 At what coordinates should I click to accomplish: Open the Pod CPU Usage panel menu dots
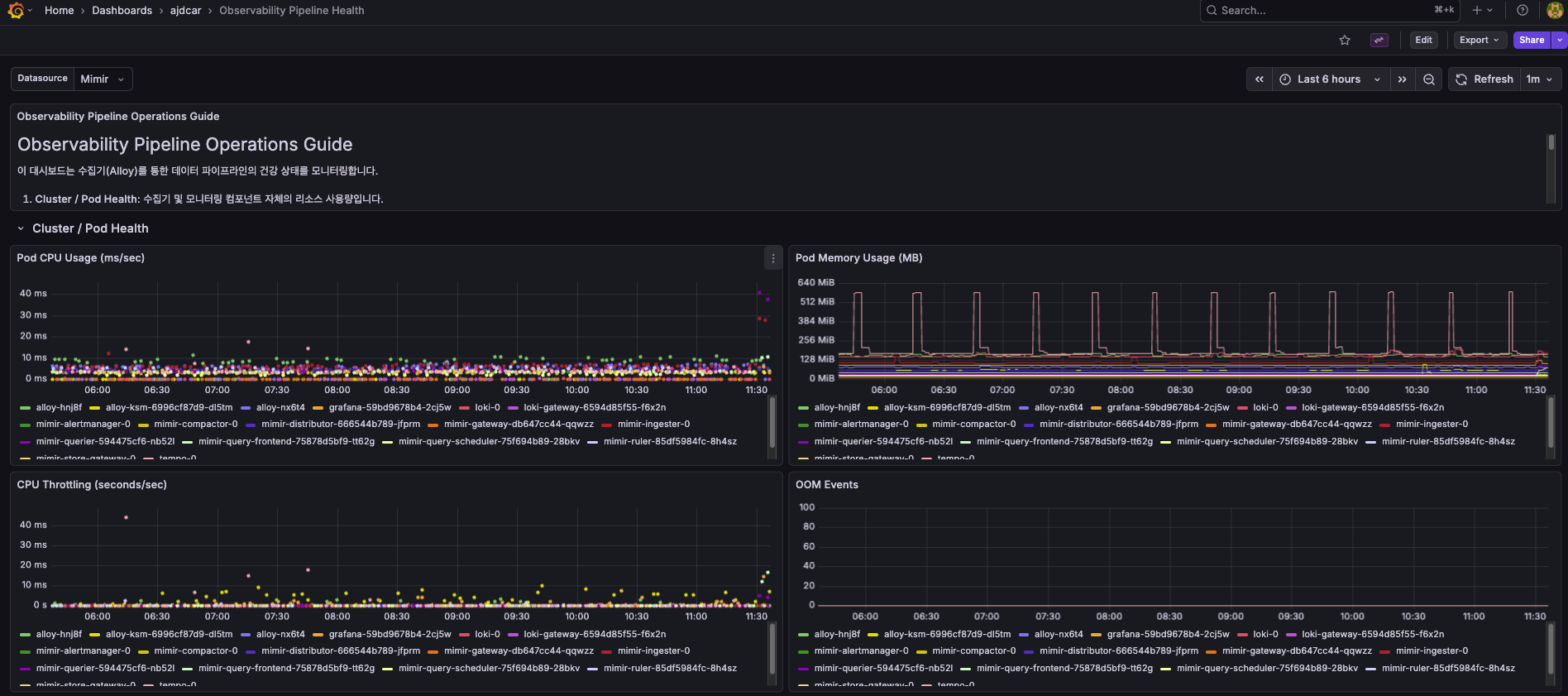(773, 258)
